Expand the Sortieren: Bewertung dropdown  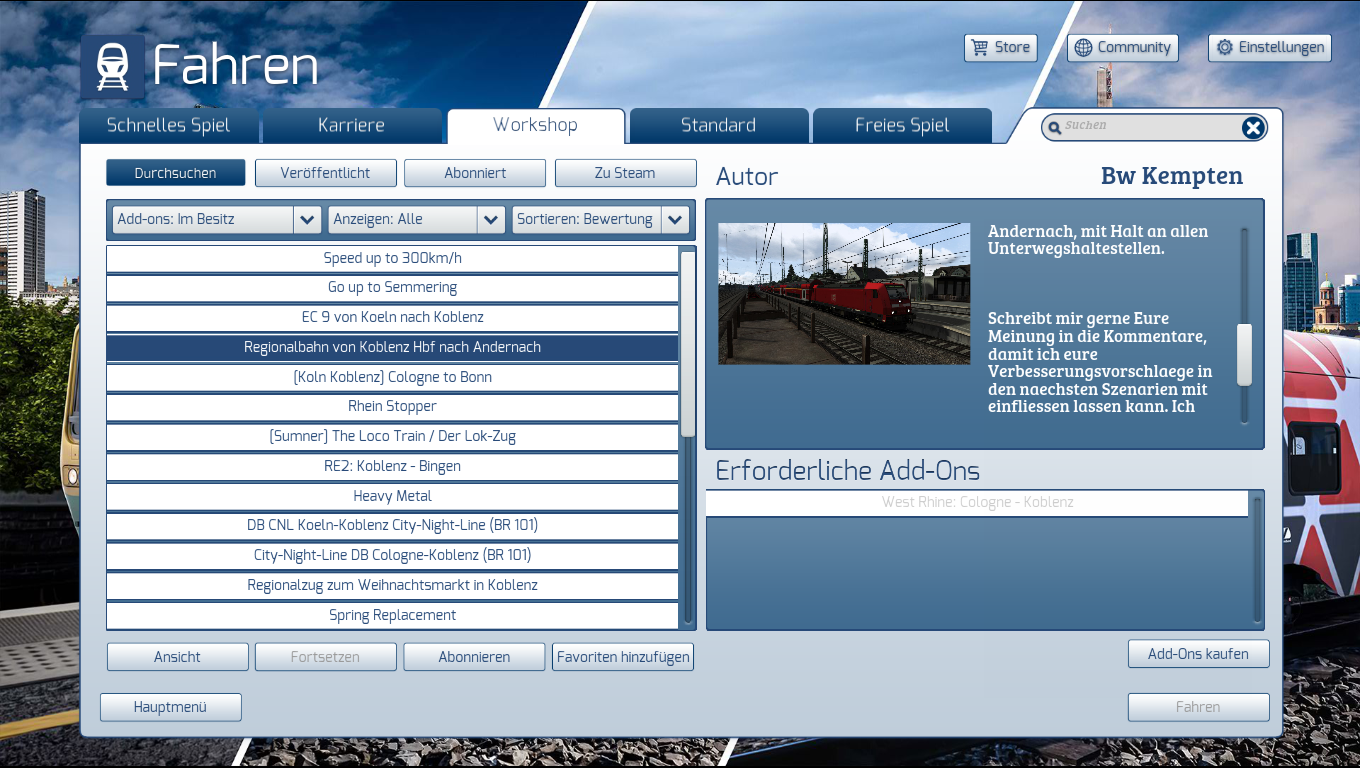tap(674, 219)
